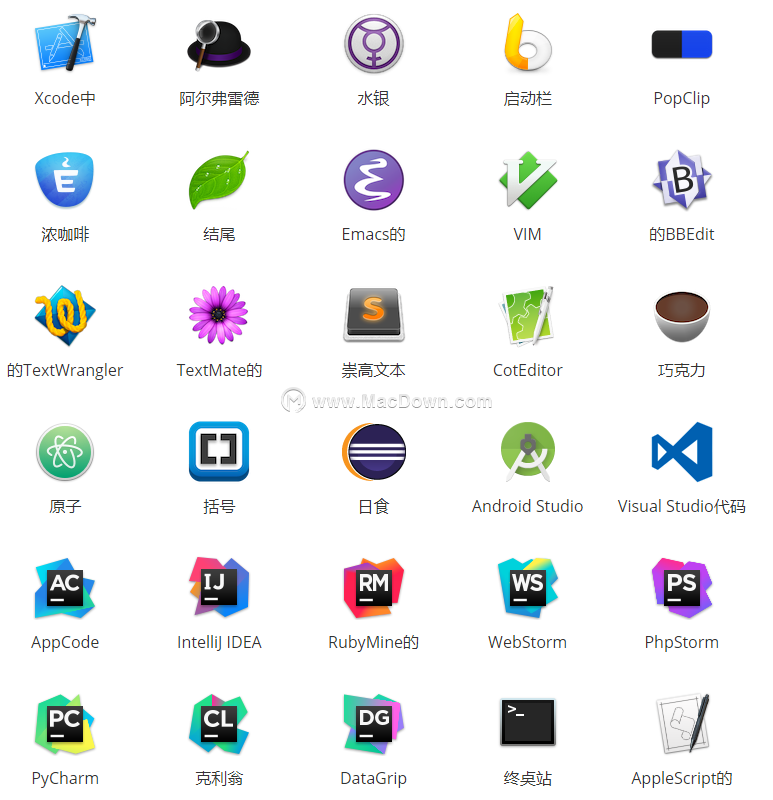Click the 'Visual Studio代码' label

coord(682,506)
